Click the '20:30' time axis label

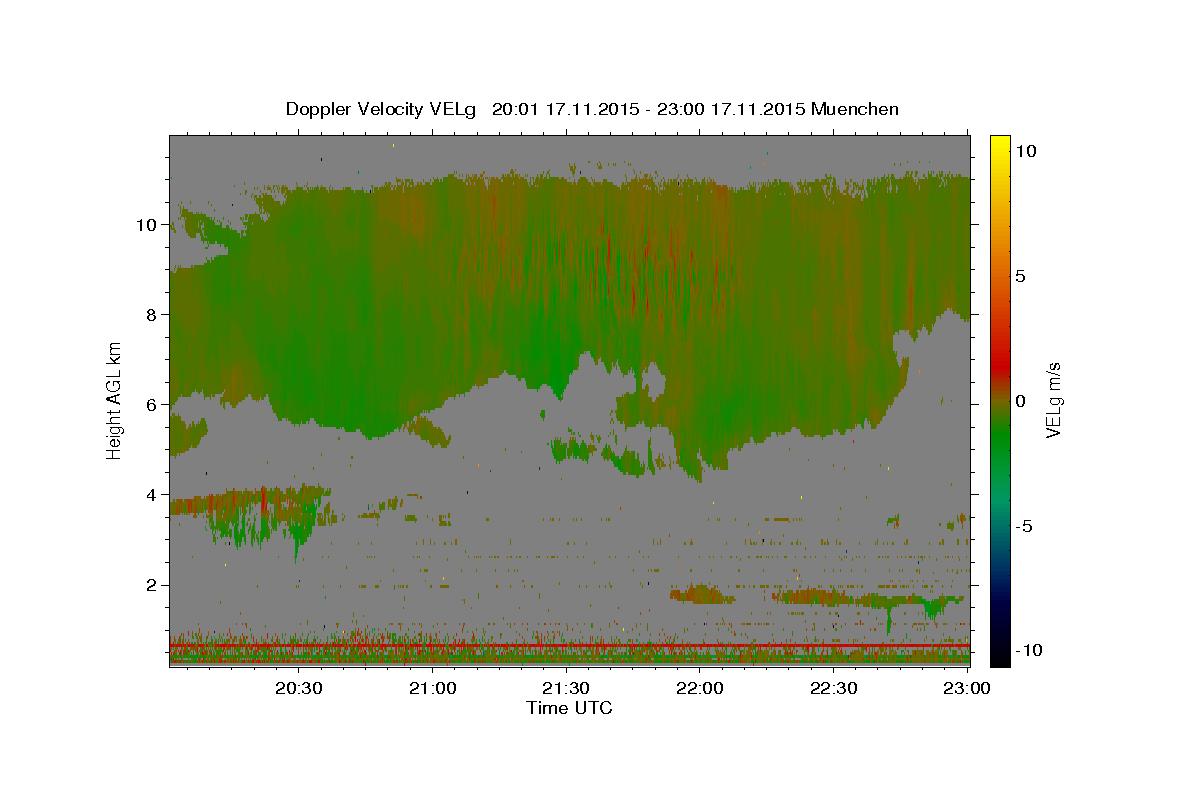click(299, 688)
